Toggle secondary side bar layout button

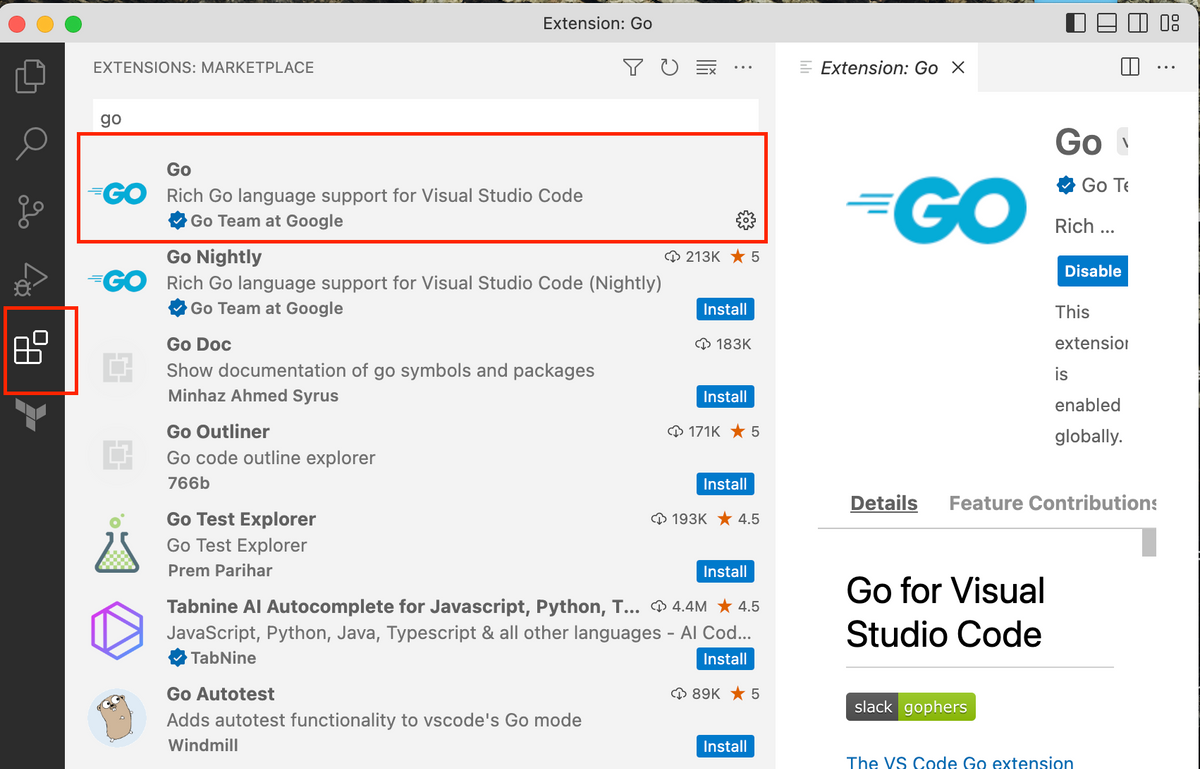pyautogui.click(x=1137, y=22)
